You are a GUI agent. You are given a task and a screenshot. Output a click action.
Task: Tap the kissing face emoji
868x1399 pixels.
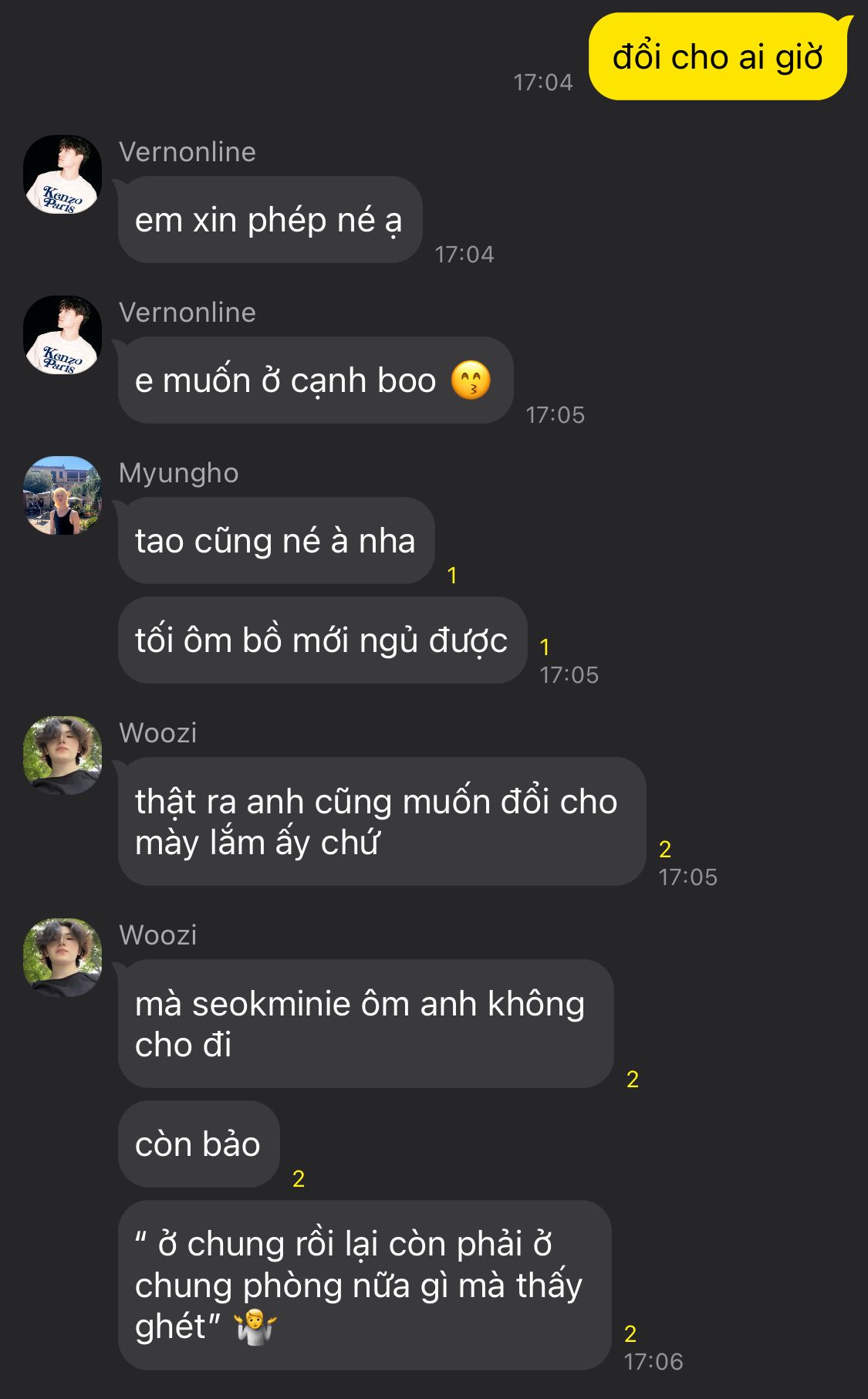pos(471,380)
